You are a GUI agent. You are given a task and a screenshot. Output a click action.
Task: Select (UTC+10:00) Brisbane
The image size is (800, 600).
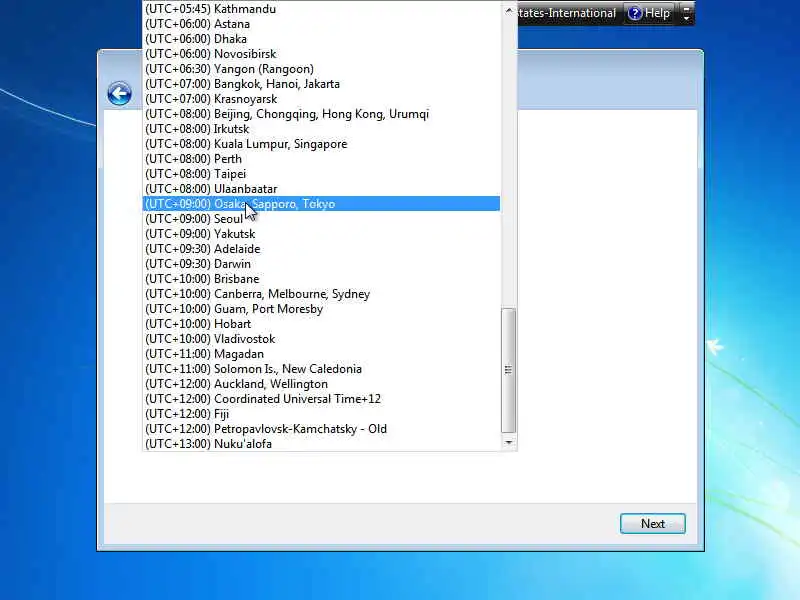[321, 279]
